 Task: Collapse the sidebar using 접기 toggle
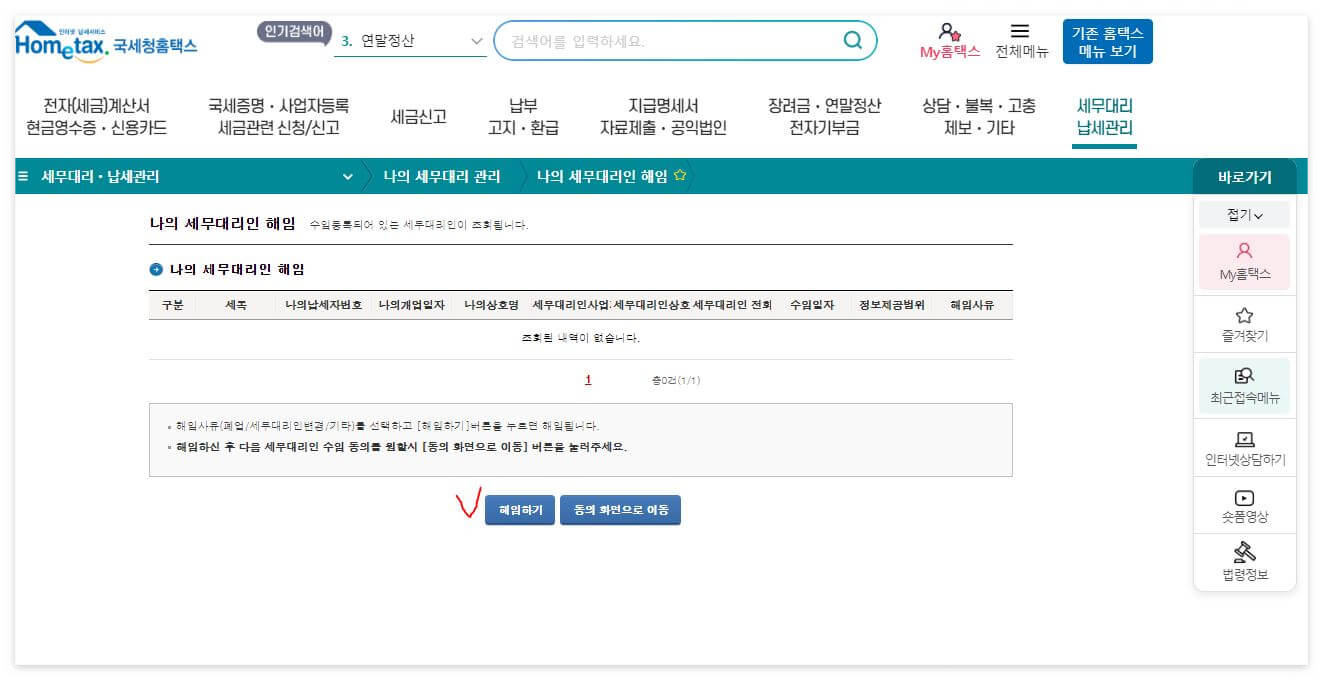click(x=1244, y=214)
